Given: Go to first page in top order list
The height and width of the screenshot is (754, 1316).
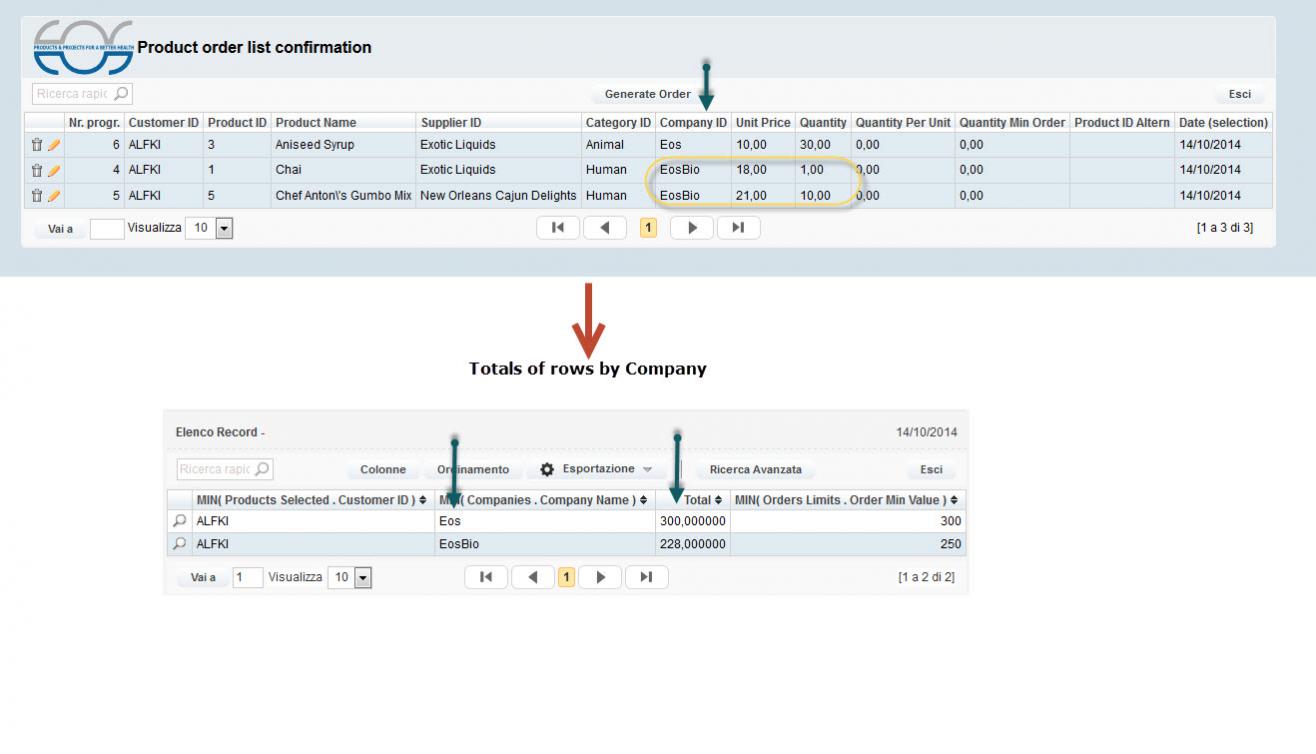Looking at the screenshot, I should [x=558, y=228].
